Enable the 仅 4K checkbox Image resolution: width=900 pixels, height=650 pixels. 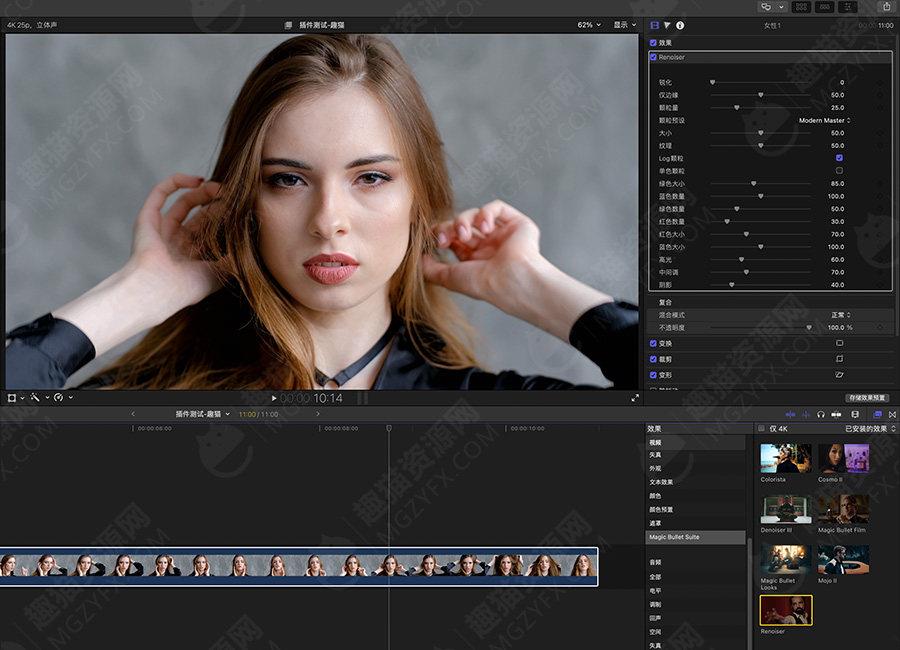point(761,429)
